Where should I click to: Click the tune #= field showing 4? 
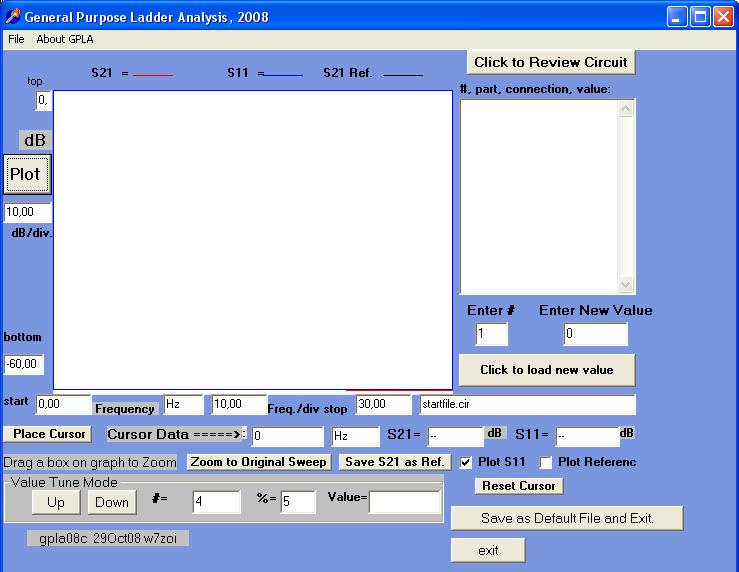tap(216, 502)
